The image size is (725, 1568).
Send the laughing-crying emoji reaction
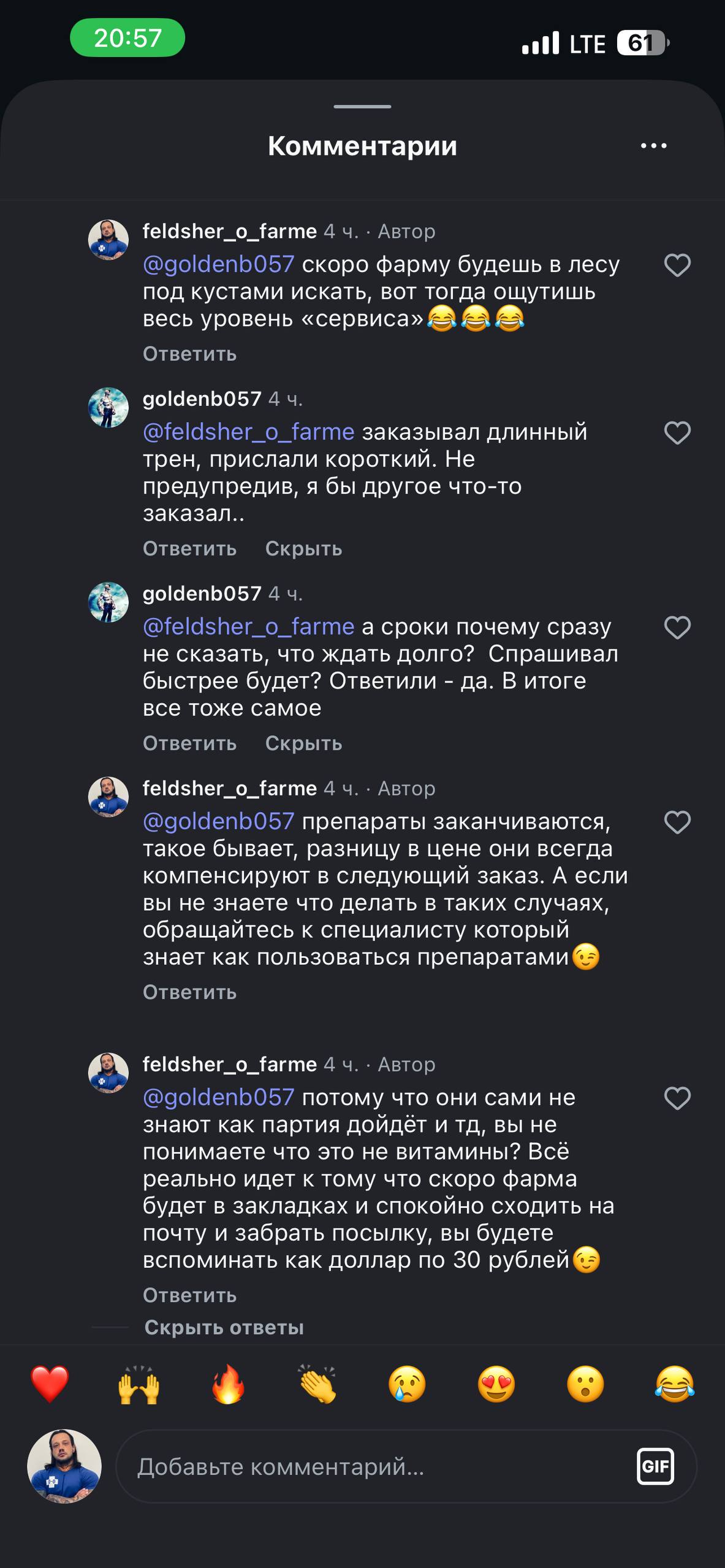674,1384
